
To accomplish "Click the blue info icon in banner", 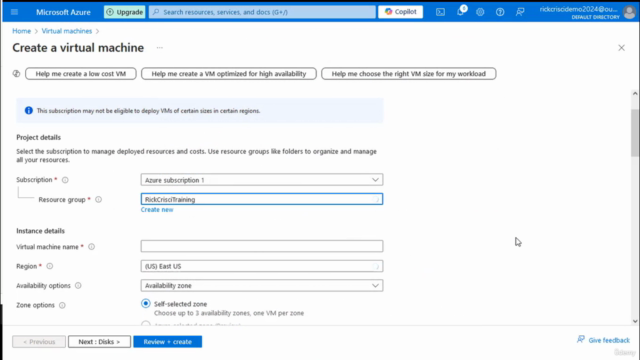I will (x=29, y=111).
